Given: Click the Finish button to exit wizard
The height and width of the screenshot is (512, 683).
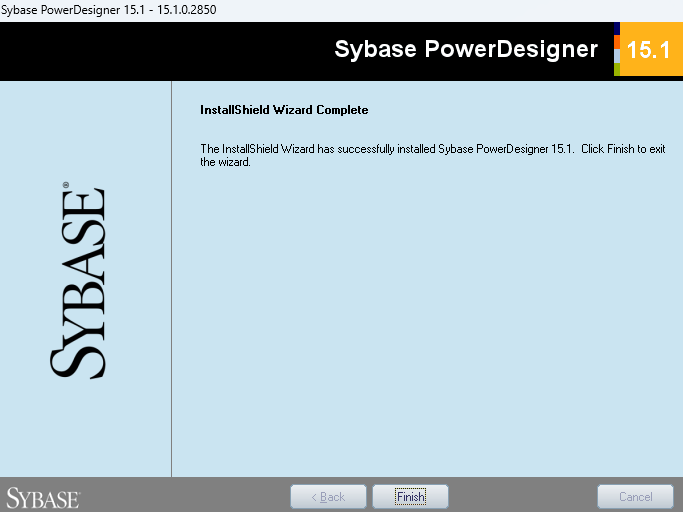Looking at the screenshot, I should click(x=410, y=496).
